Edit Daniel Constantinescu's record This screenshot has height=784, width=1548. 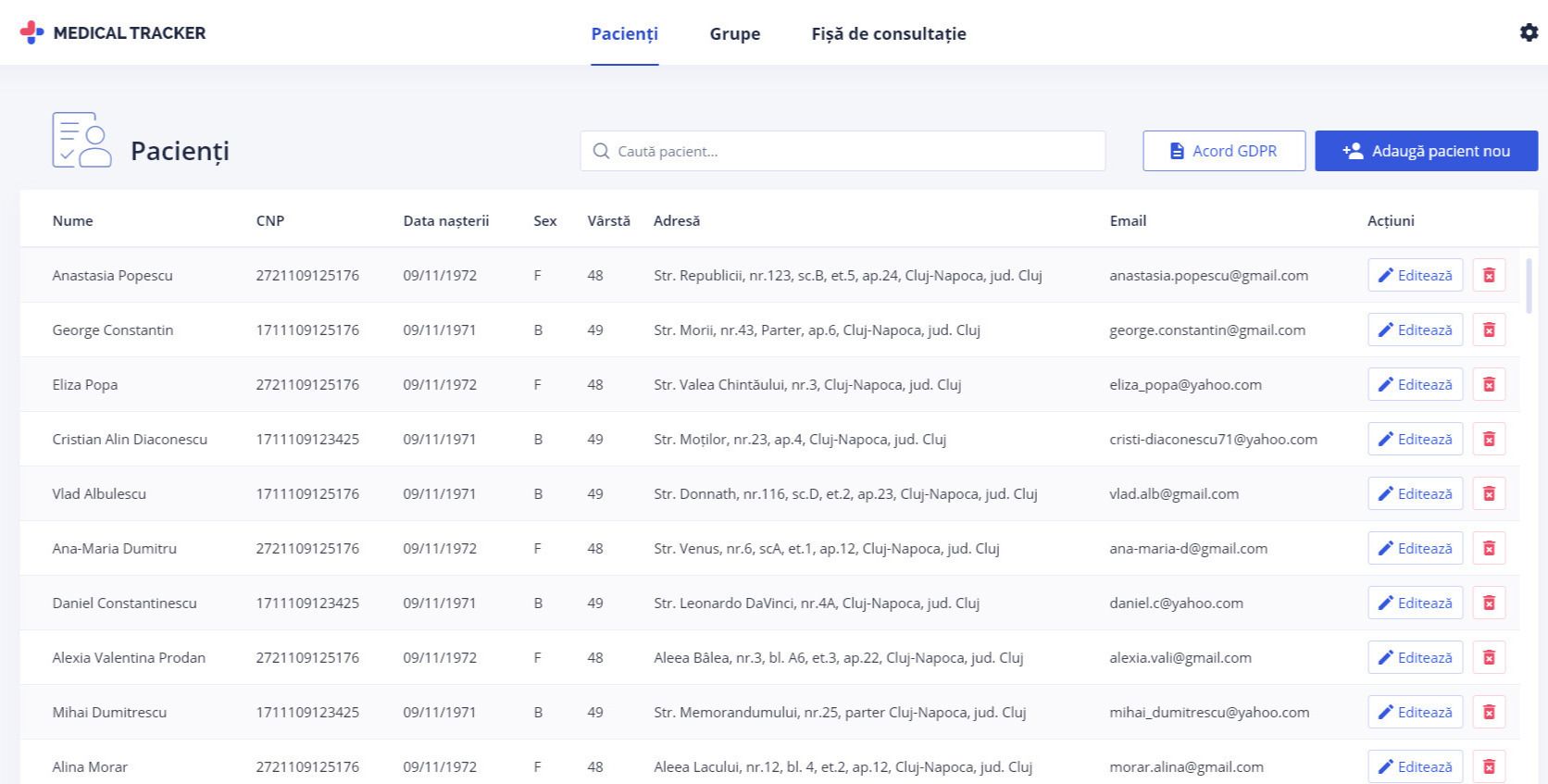click(x=1415, y=603)
